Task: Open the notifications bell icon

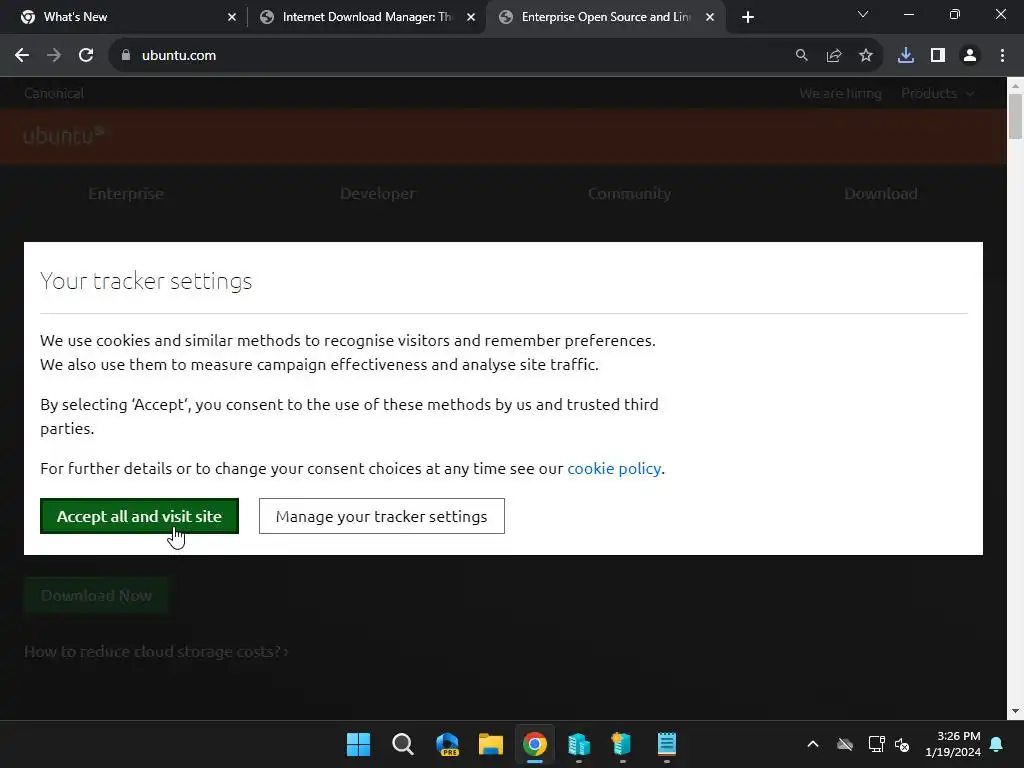Action: pos(997,744)
